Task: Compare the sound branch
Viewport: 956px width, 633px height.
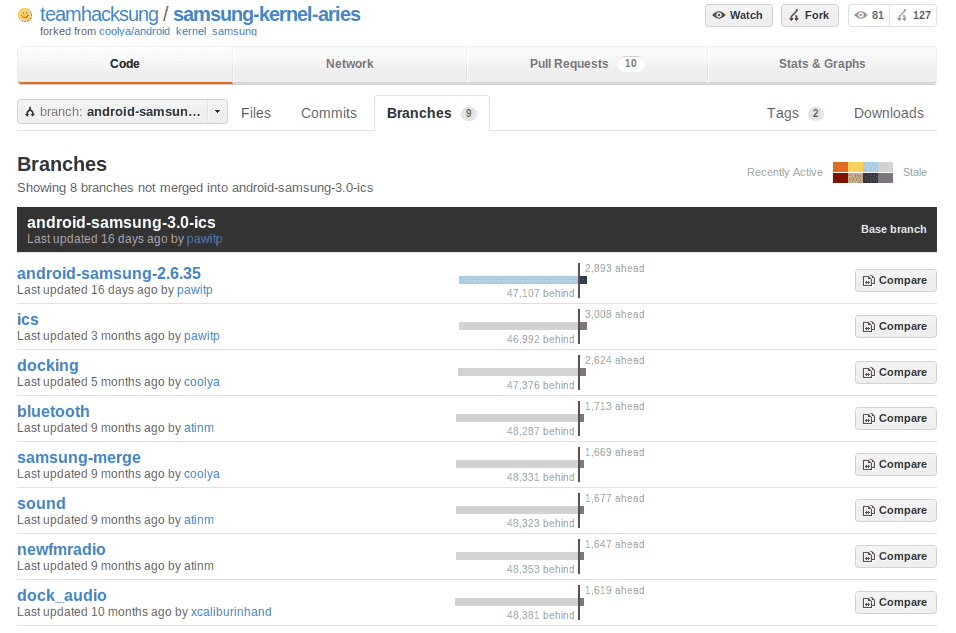Action: (x=895, y=510)
